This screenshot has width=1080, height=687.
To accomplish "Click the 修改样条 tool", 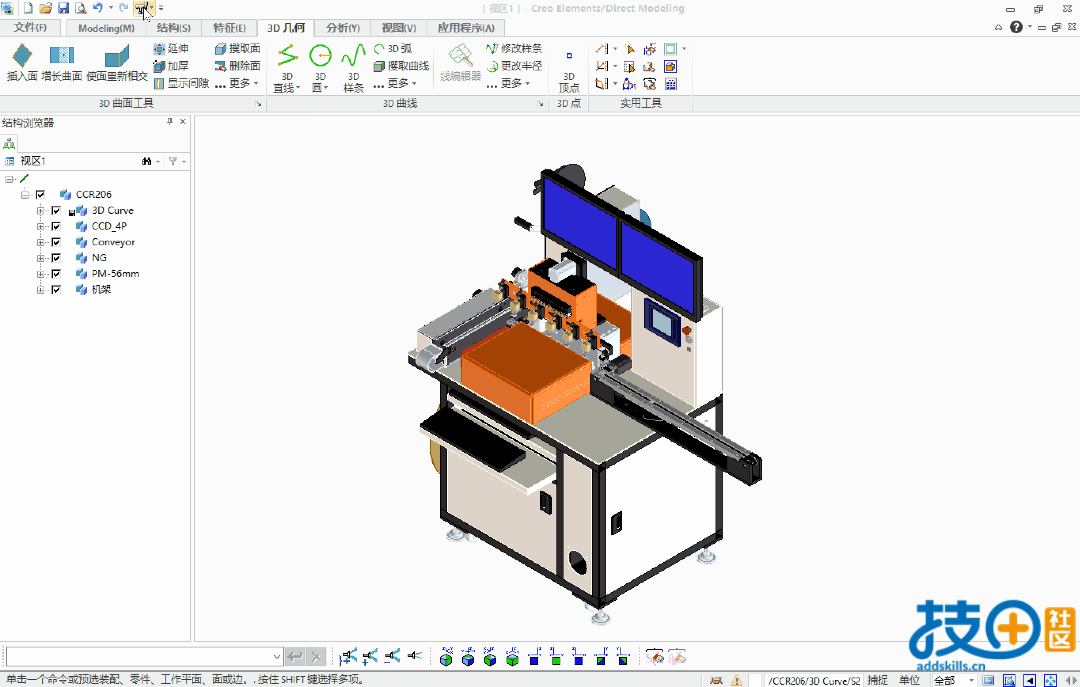I will click(514, 48).
